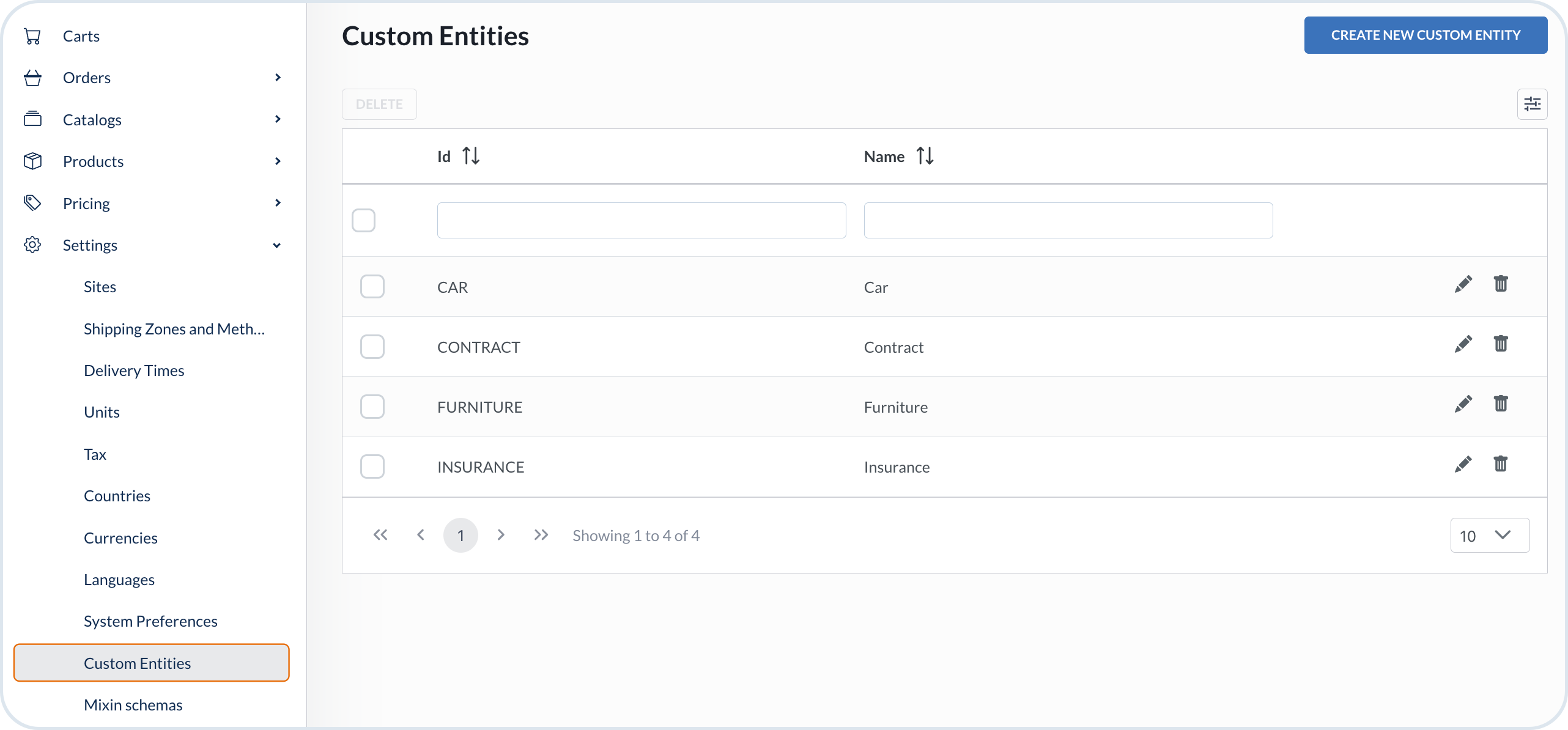The width and height of the screenshot is (1568, 730).
Task: Click the edit pencil for FURNITURE row
Action: [x=1463, y=404]
